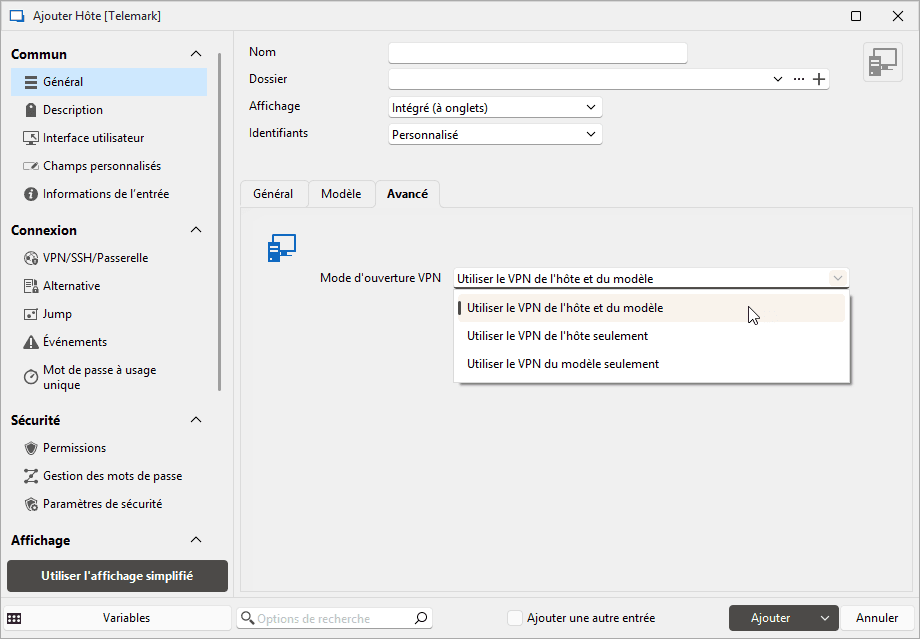Open the VPN/SSH/Passerelle section
920x639 pixels.
click(95, 258)
